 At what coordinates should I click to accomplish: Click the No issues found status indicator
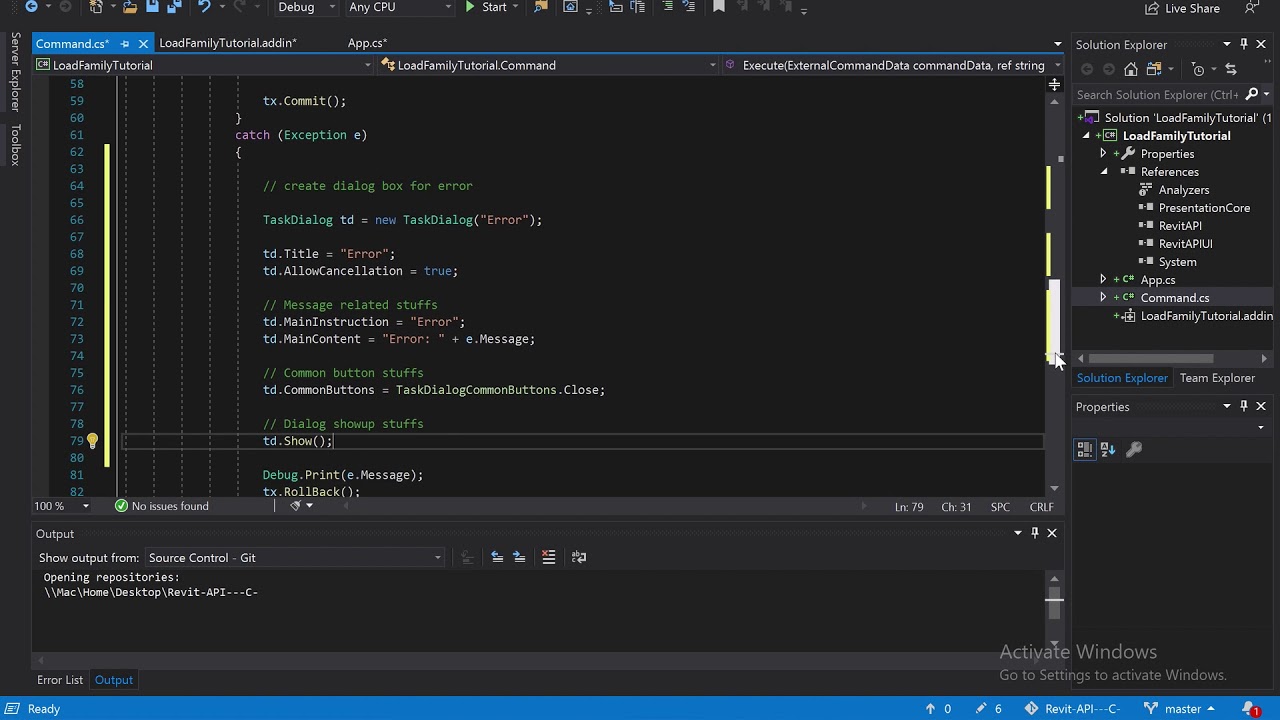162,506
